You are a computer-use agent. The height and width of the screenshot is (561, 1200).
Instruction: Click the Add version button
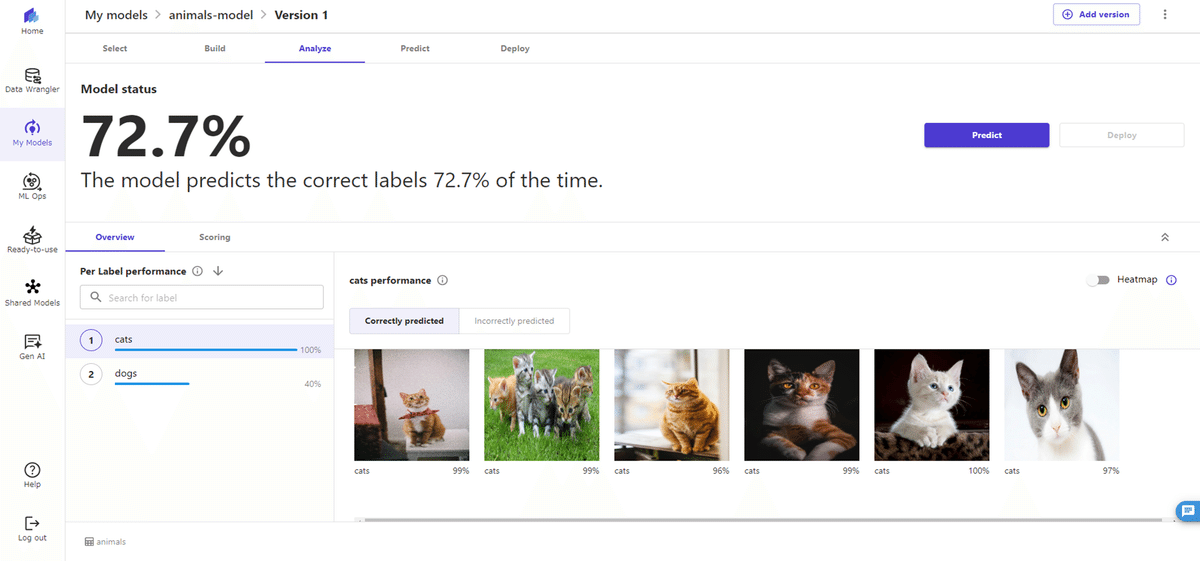1096,15
